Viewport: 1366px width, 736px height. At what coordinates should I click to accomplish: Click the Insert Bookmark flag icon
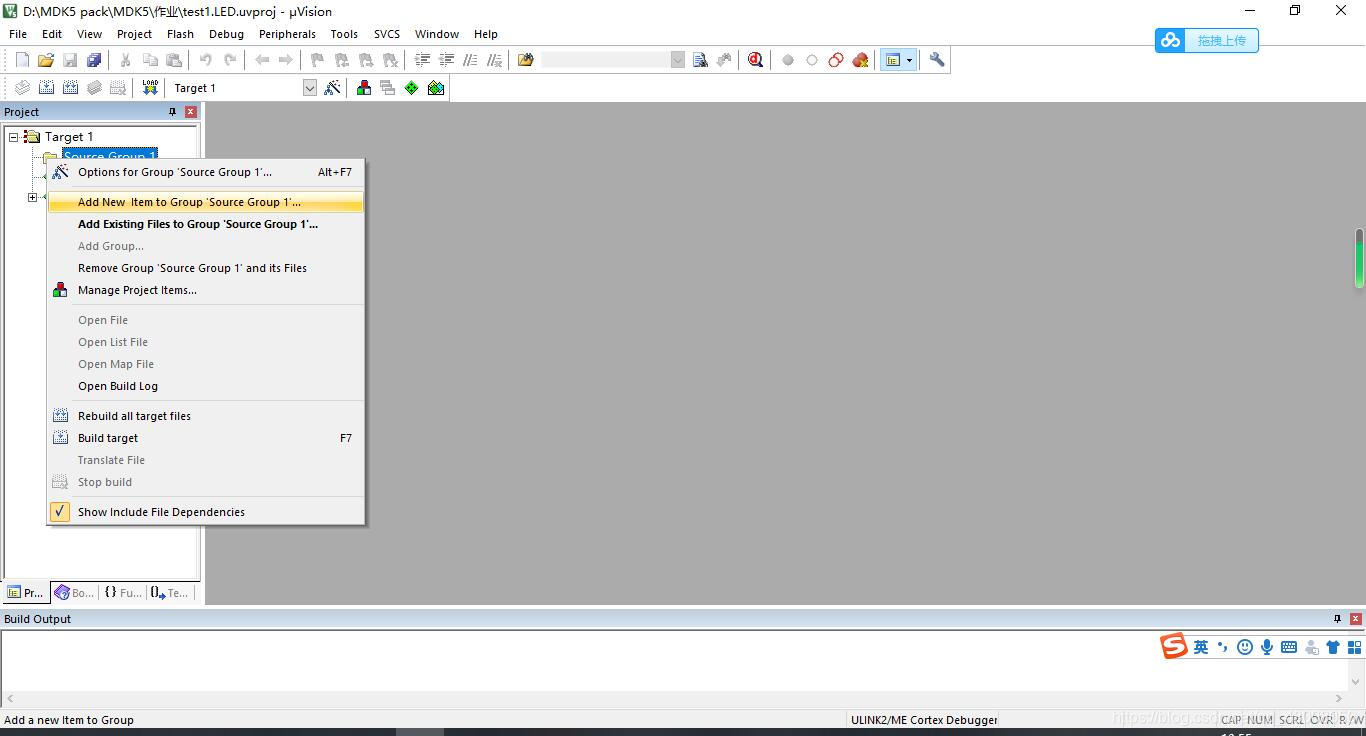318,60
